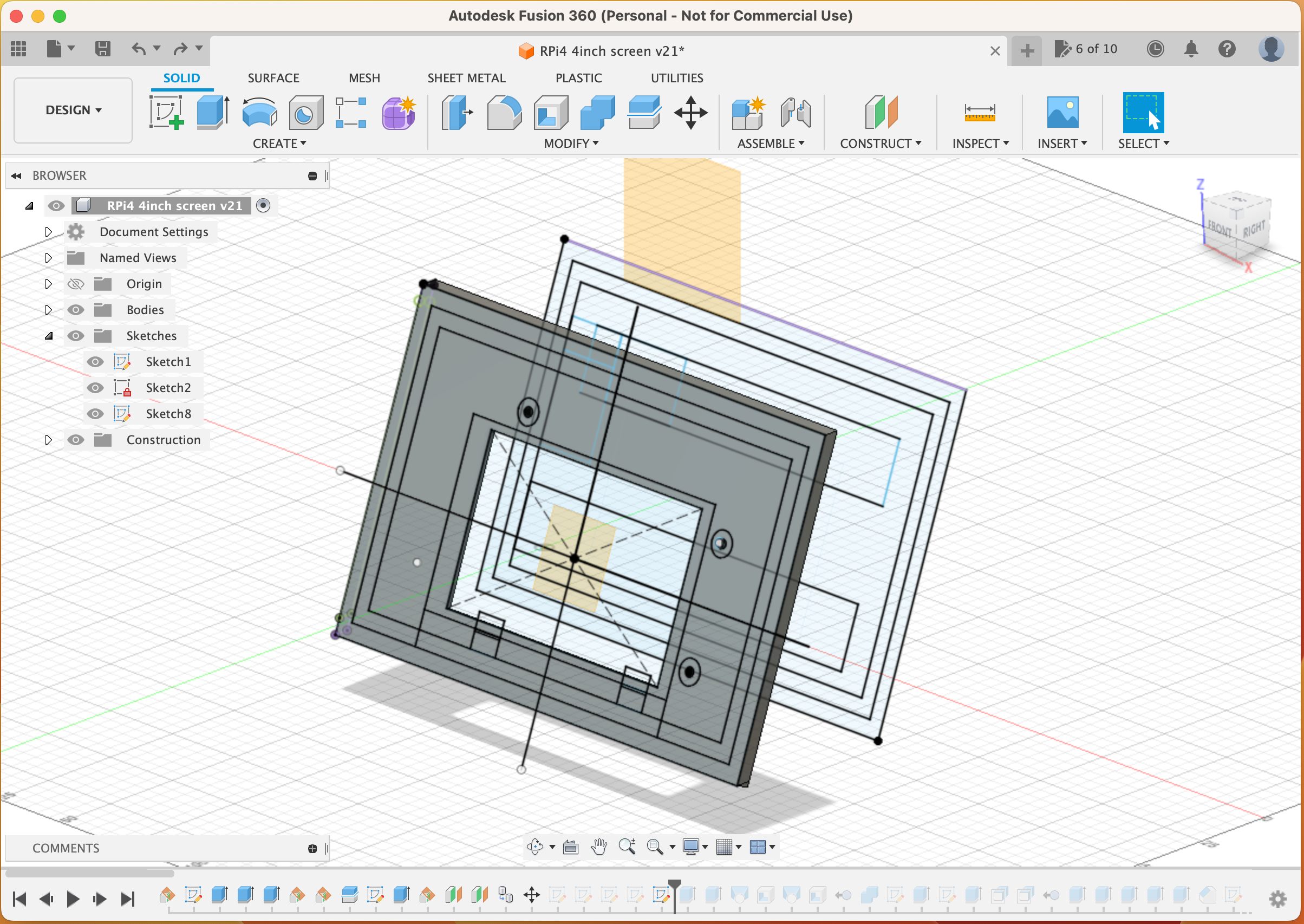Undo the last action
Viewport: 1304px width, 924px height.
click(139, 49)
